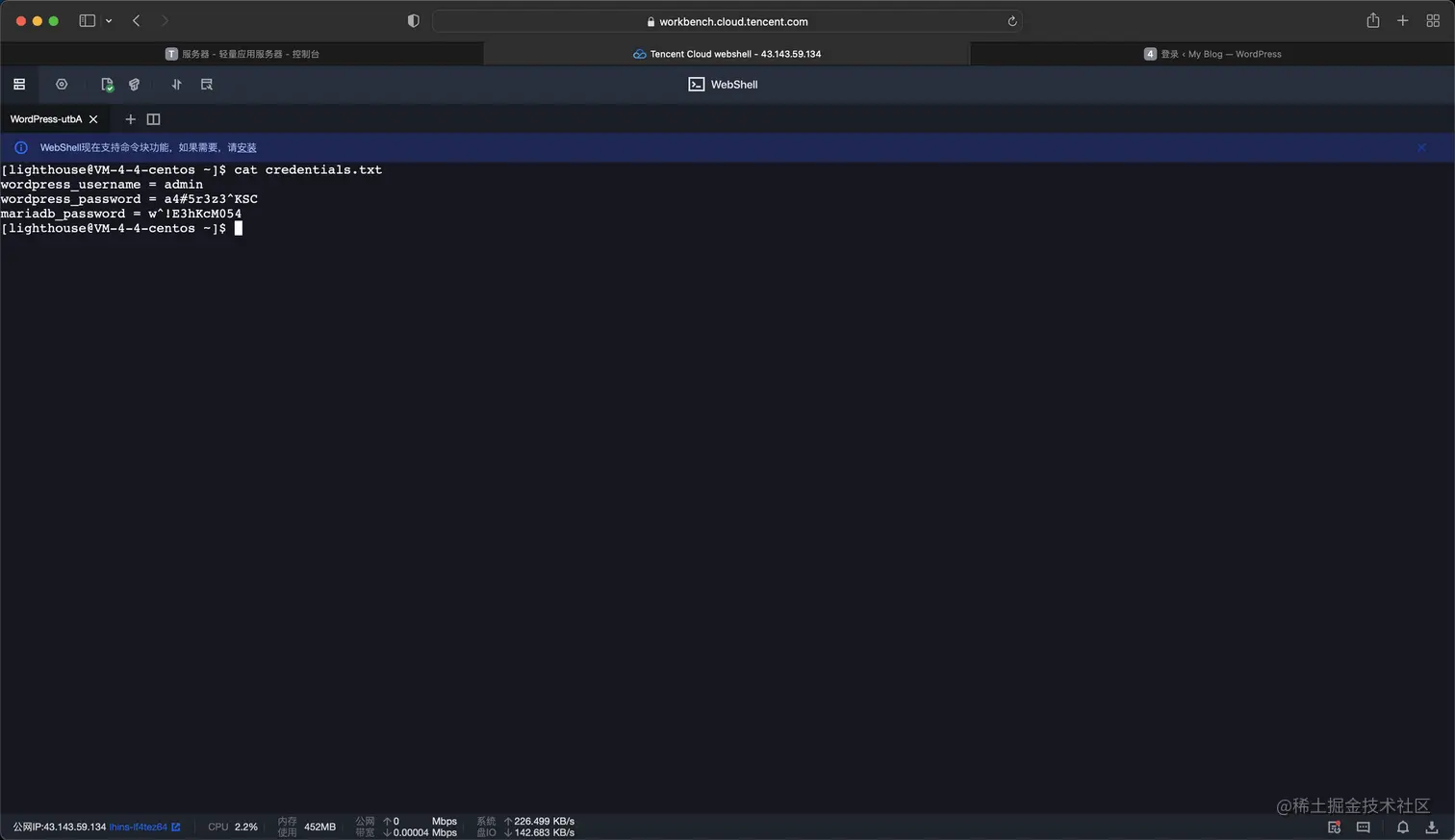Click the Safari address bar workbench.cloud.tencent.com

point(727,21)
